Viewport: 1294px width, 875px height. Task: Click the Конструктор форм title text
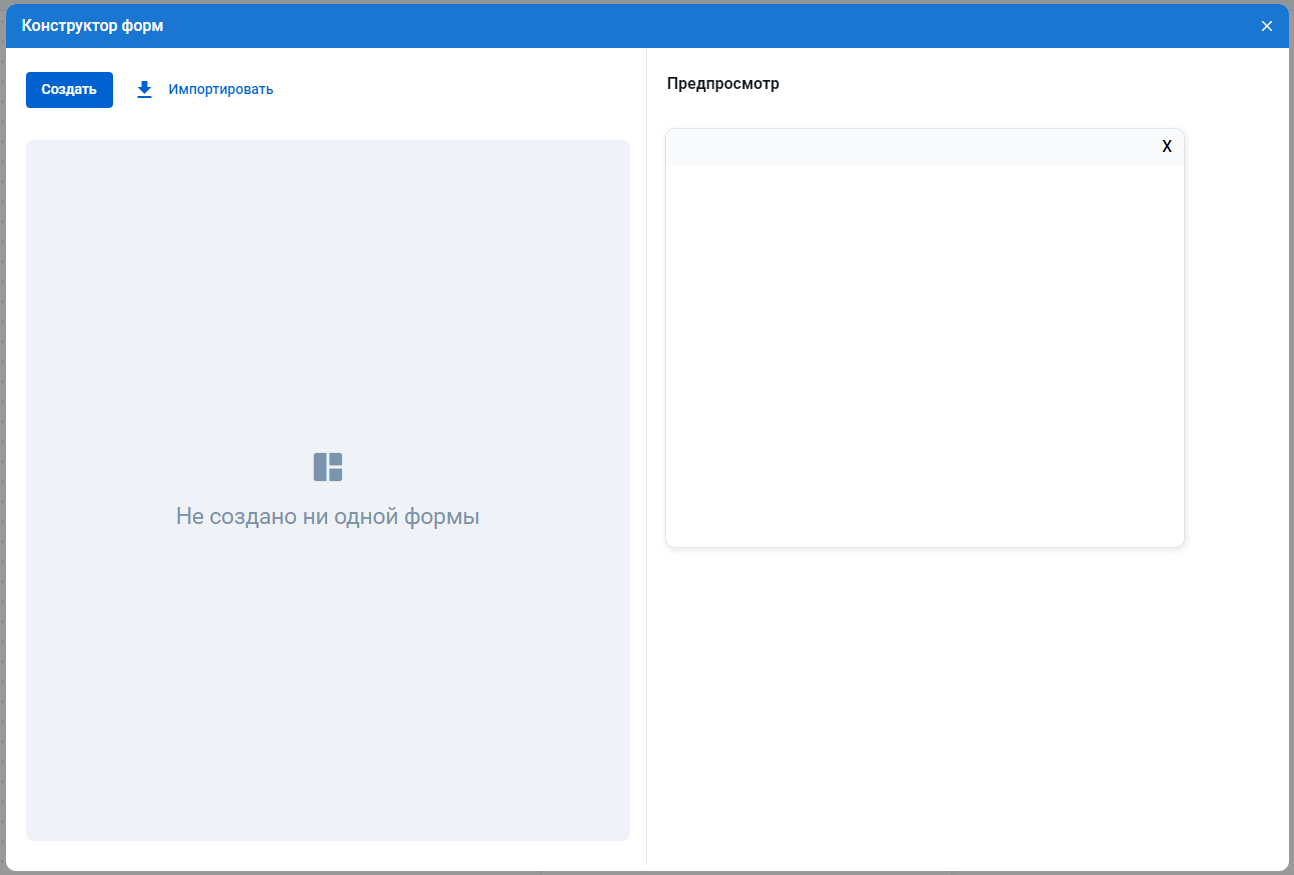pos(92,26)
